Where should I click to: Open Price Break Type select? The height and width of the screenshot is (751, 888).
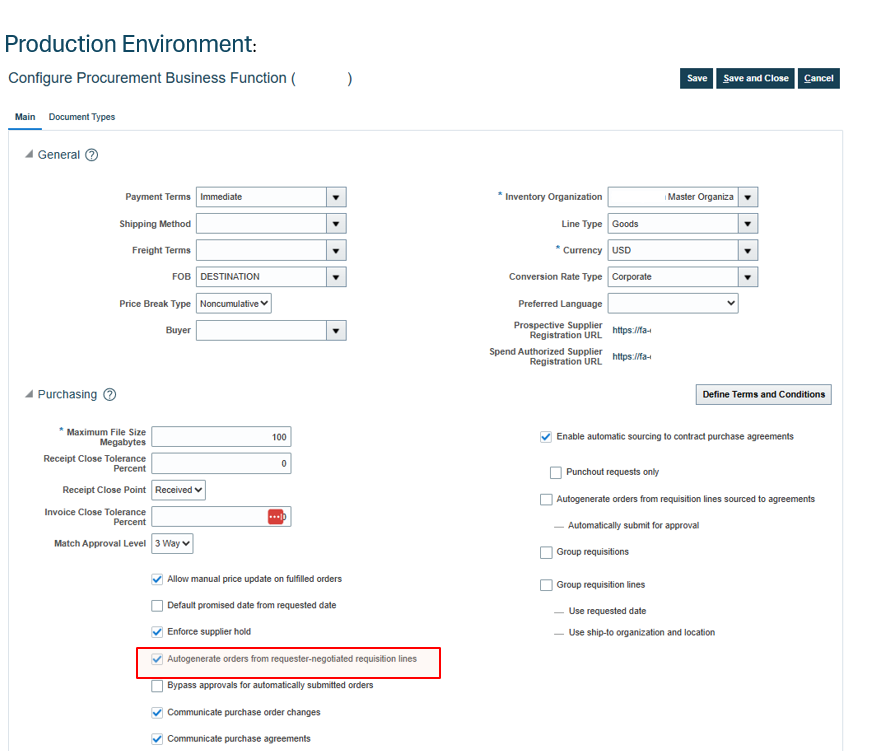pos(234,304)
